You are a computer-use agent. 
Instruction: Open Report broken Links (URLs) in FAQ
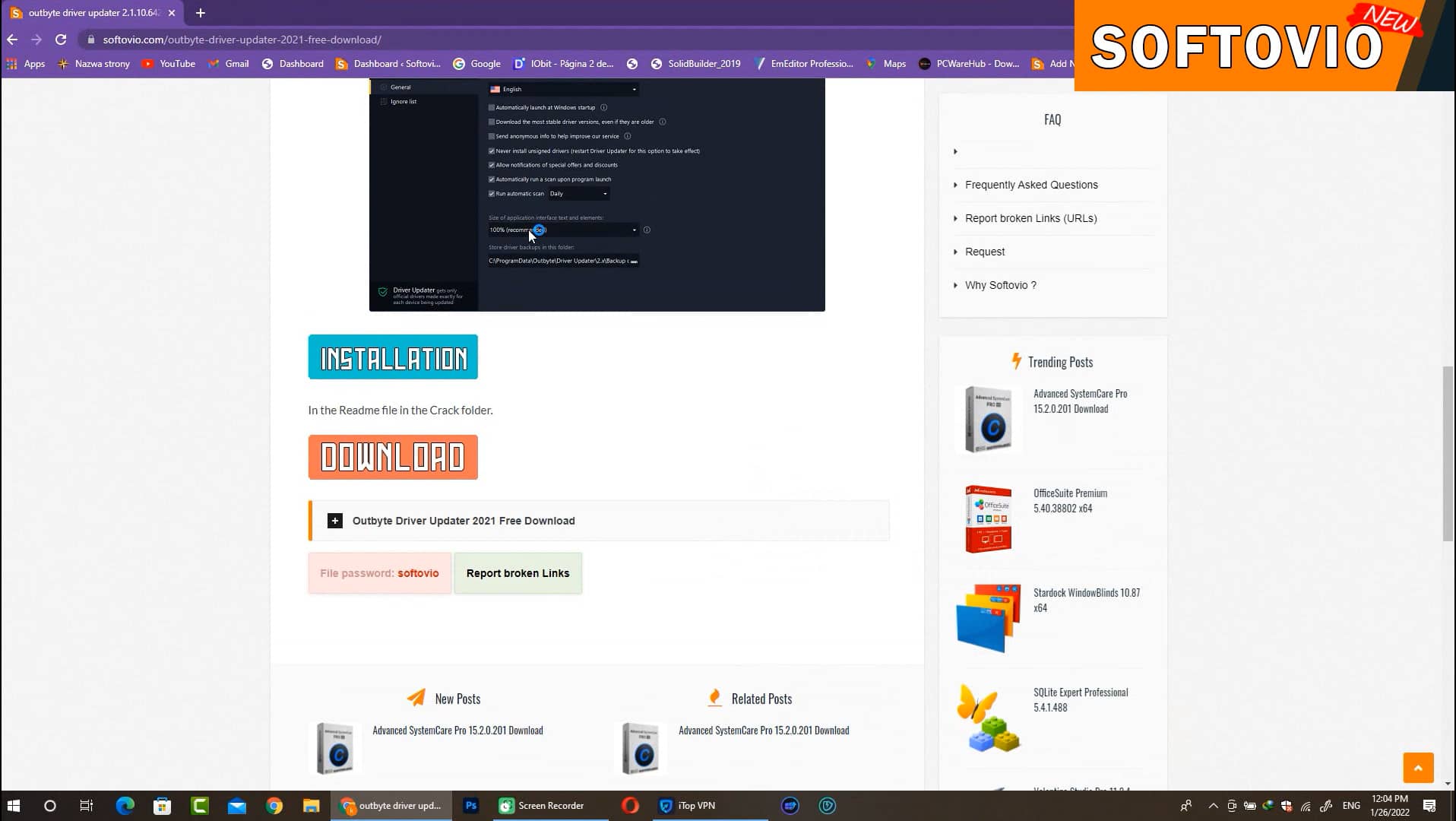click(1030, 218)
